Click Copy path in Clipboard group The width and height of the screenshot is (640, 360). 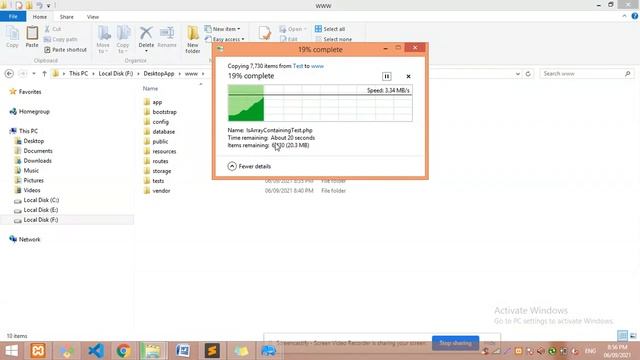click(60, 39)
